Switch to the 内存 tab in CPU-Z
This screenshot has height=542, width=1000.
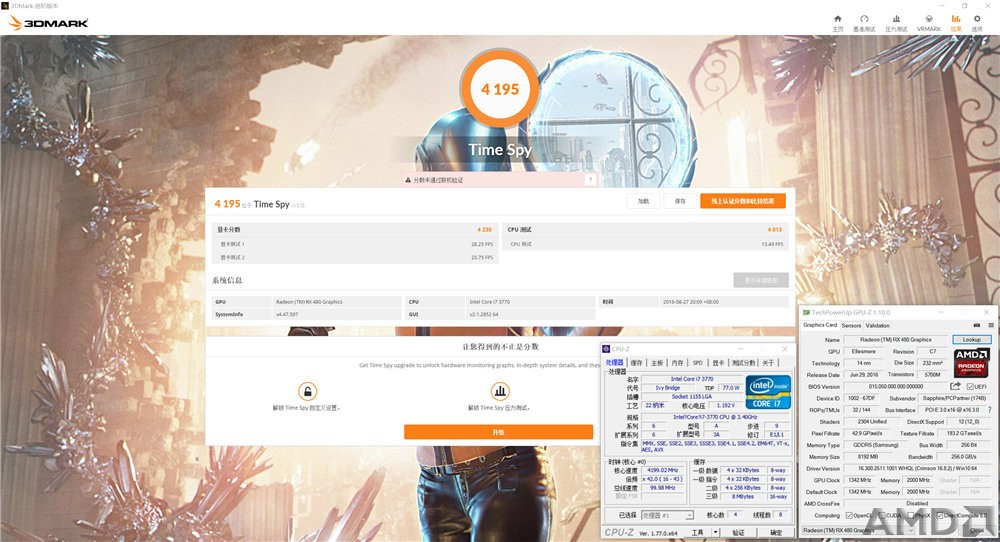pos(677,363)
